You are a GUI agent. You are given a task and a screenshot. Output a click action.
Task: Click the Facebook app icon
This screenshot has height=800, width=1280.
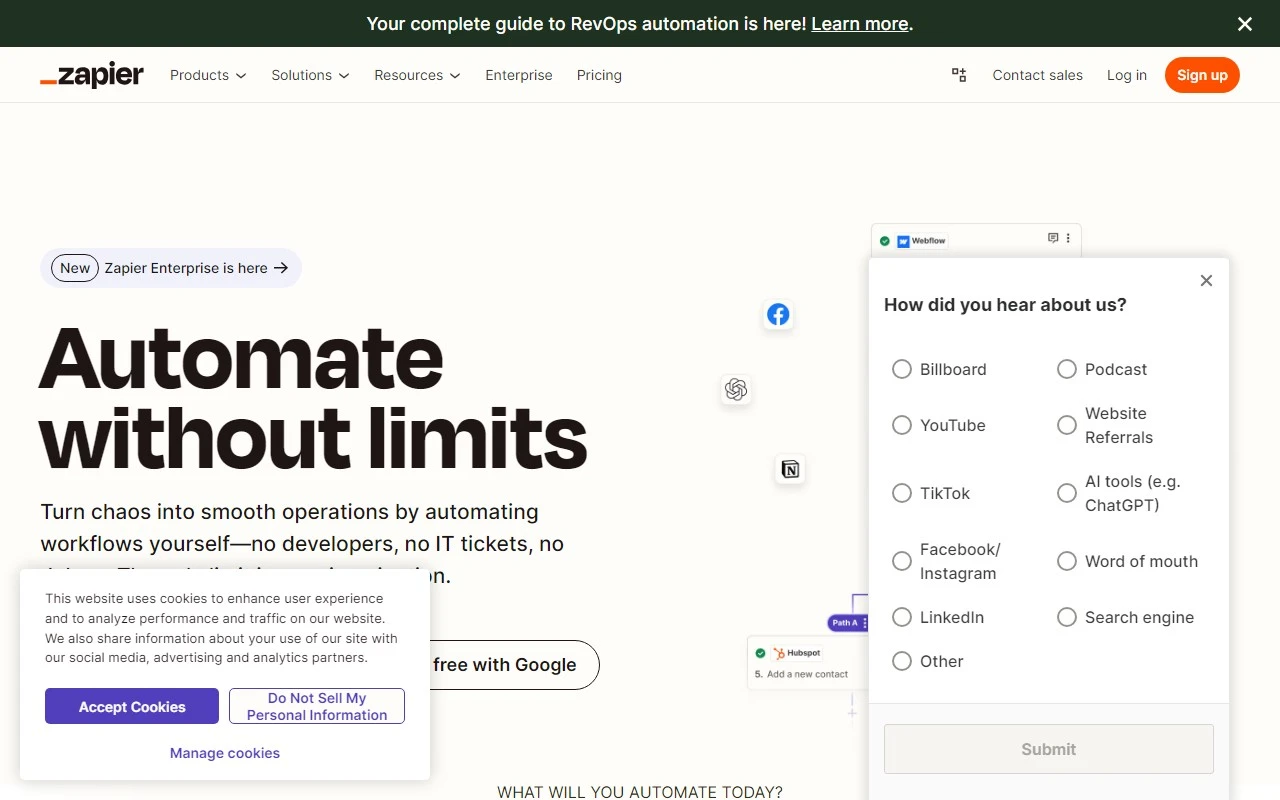(x=778, y=314)
